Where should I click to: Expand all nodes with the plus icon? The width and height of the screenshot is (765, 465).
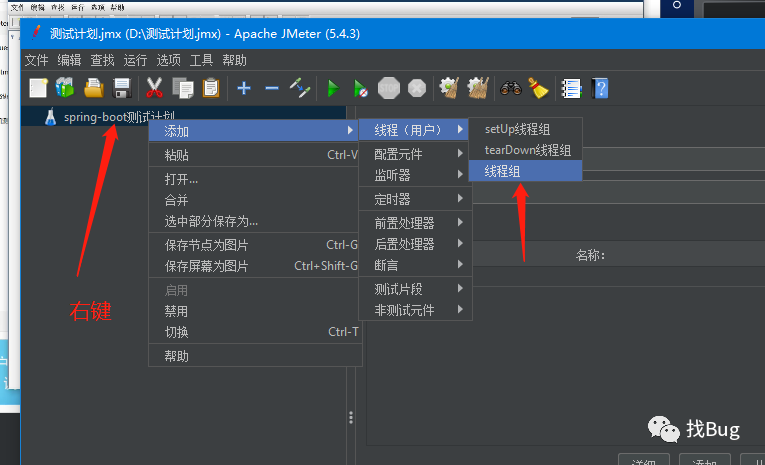pos(244,88)
